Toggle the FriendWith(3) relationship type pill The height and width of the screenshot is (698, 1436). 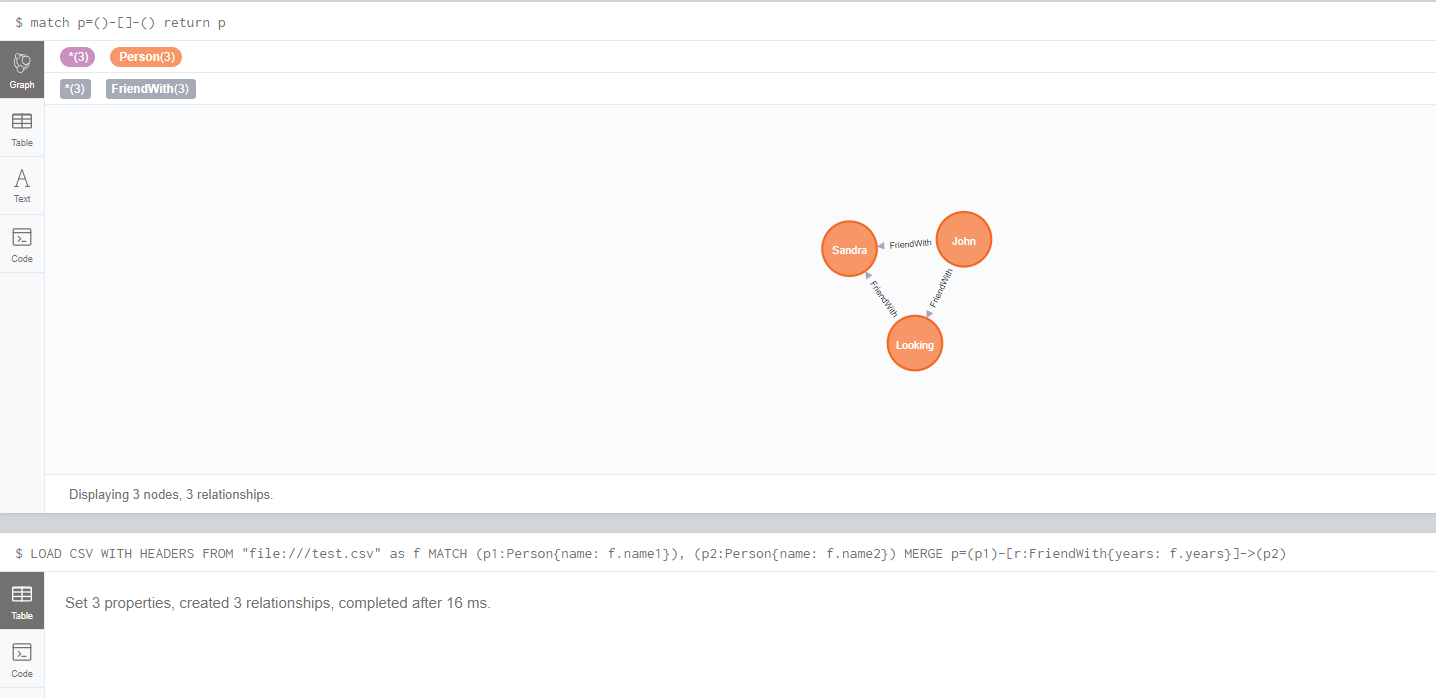(x=150, y=89)
